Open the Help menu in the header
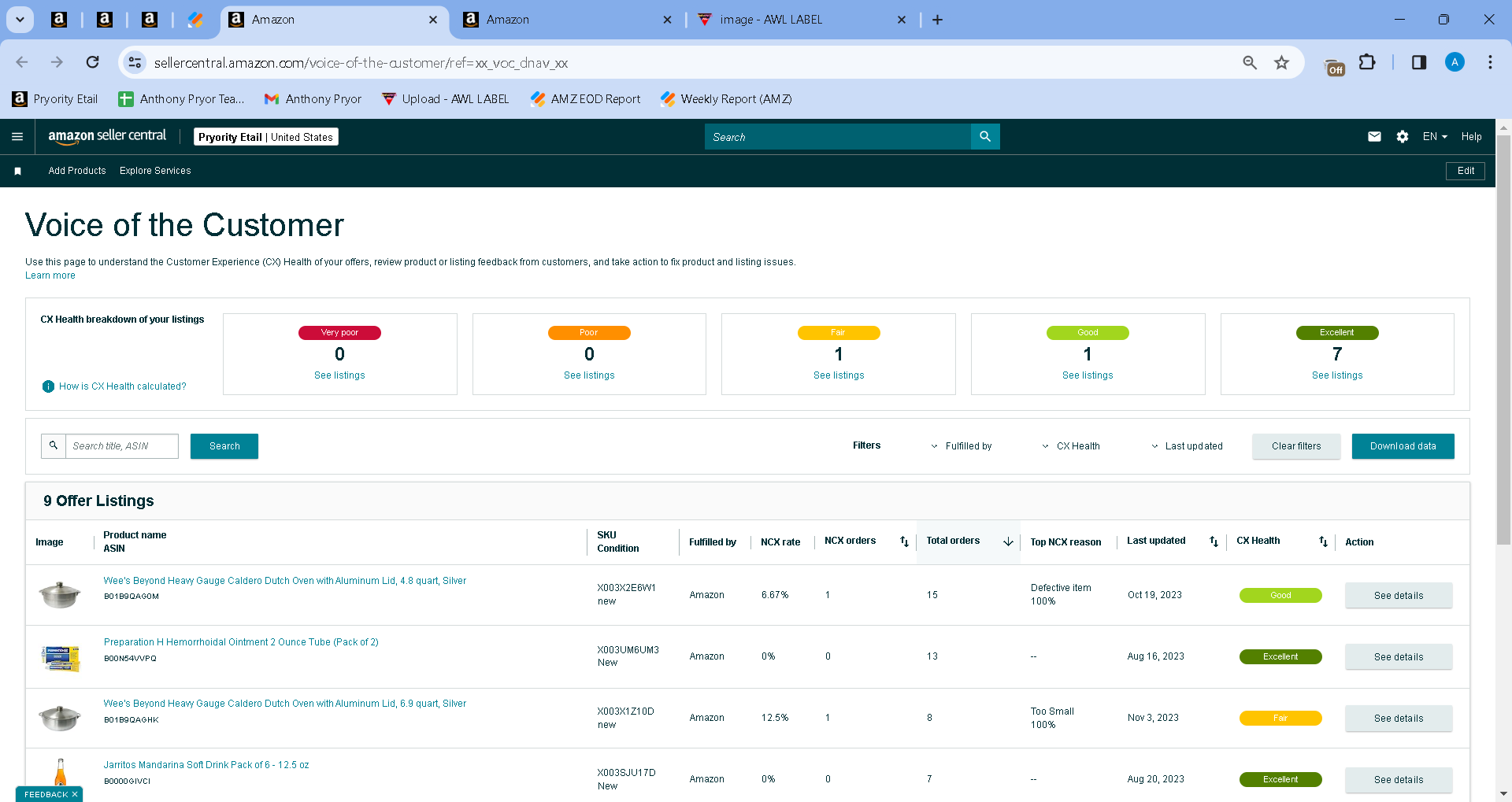1512x802 pixels. click(x=1471, y=137)
